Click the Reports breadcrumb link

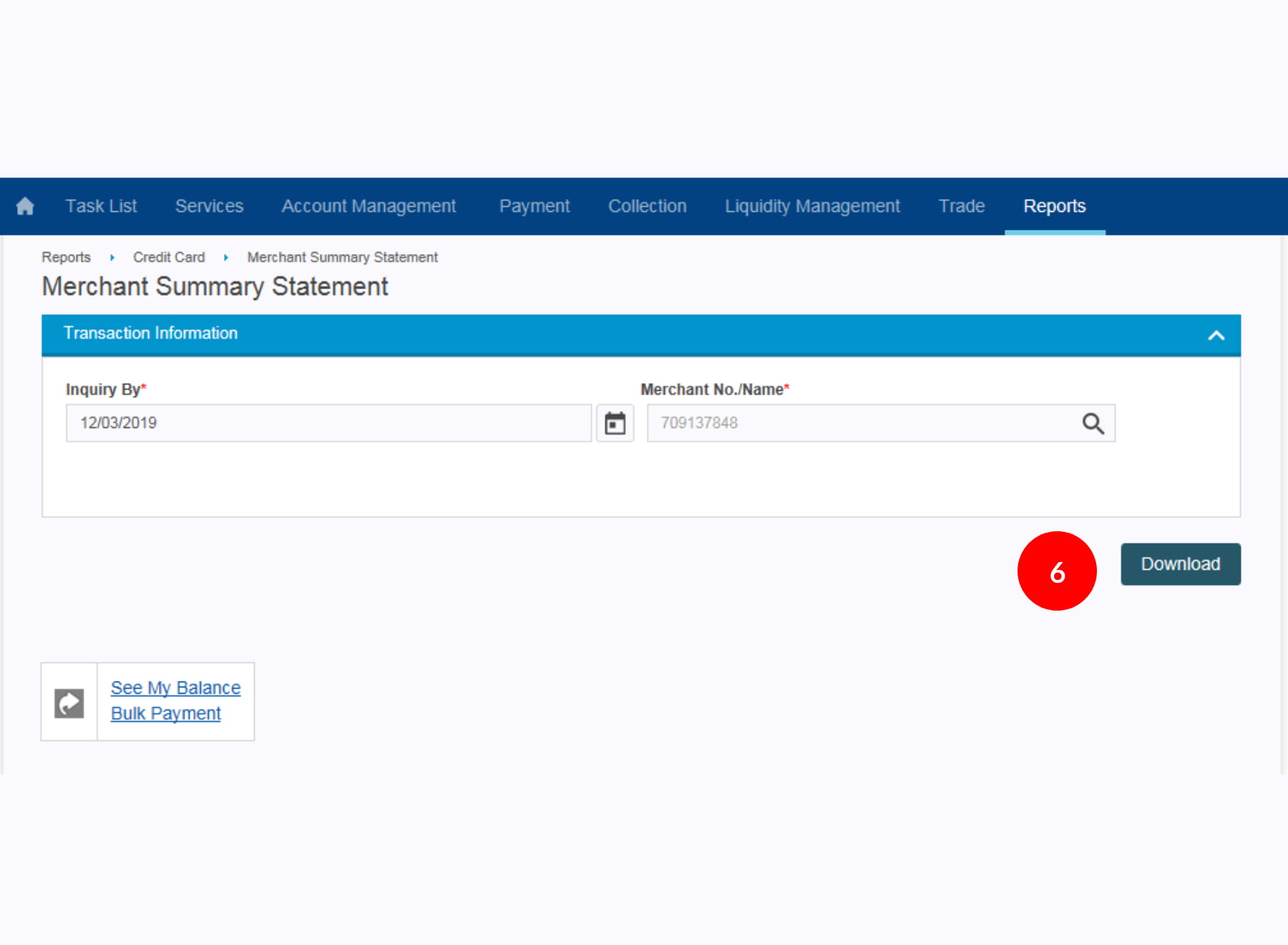(66, 257)
